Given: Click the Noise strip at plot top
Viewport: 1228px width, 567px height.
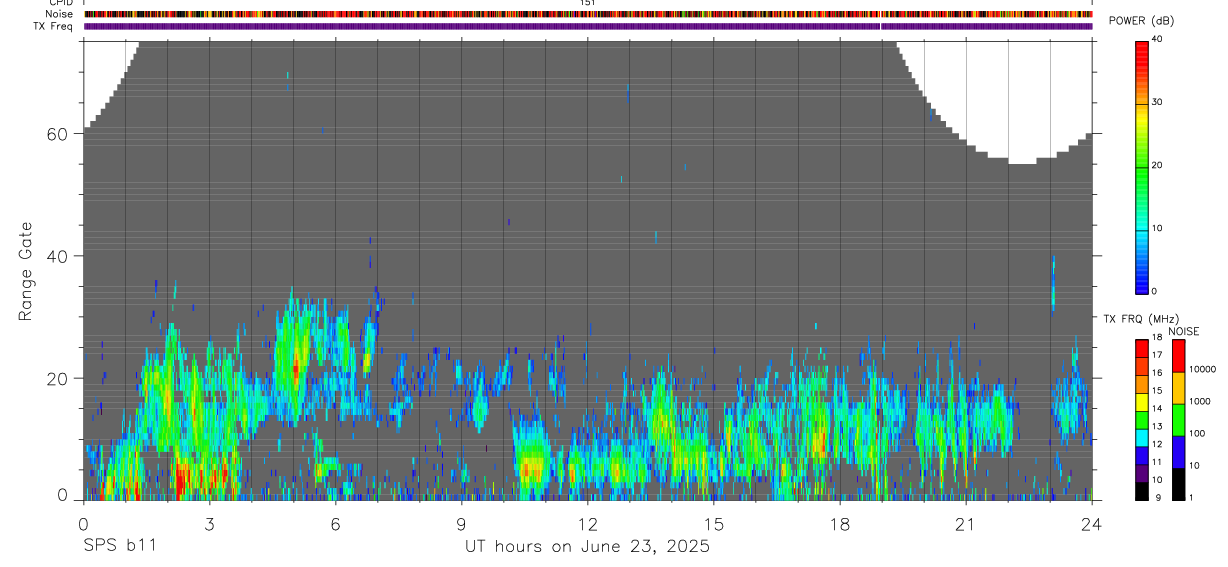Looking at the screenshot, I should (588, 15).
